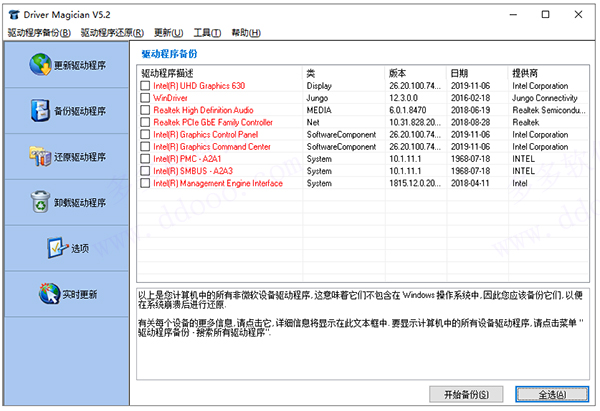Image resolution: width=600 pixels, height=411 pixels.
Task: Select the Intel(R) UHD Graphics 630 driver name
Action: point(199,85)
